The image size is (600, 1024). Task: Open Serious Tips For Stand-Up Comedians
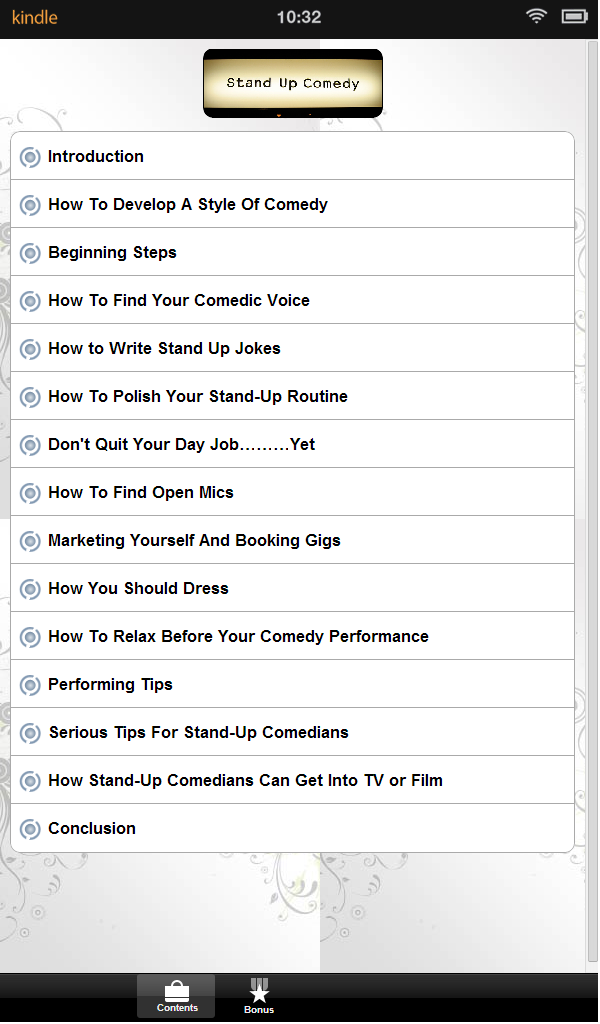click(x=198, y=732)
